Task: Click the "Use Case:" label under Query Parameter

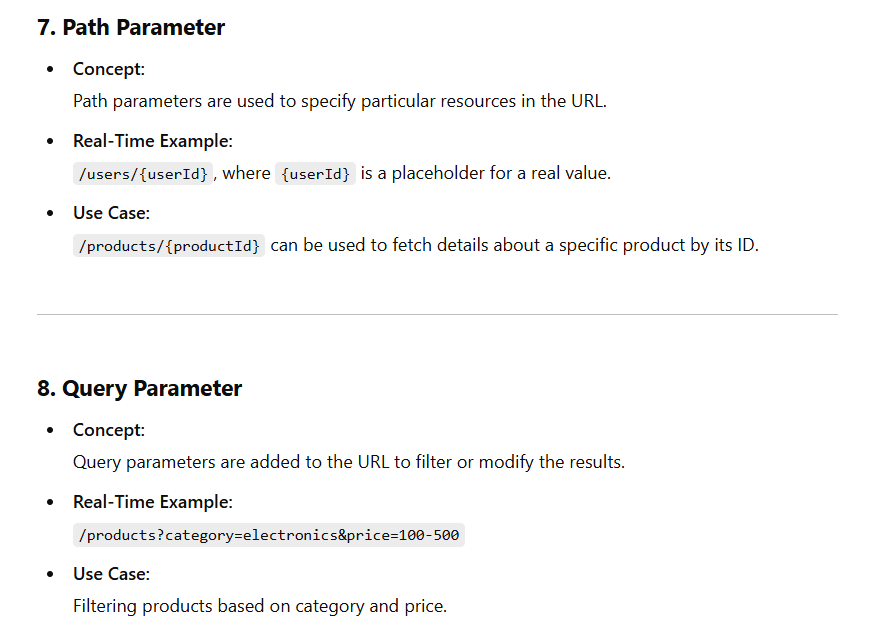Action: (x=111, y=574)
